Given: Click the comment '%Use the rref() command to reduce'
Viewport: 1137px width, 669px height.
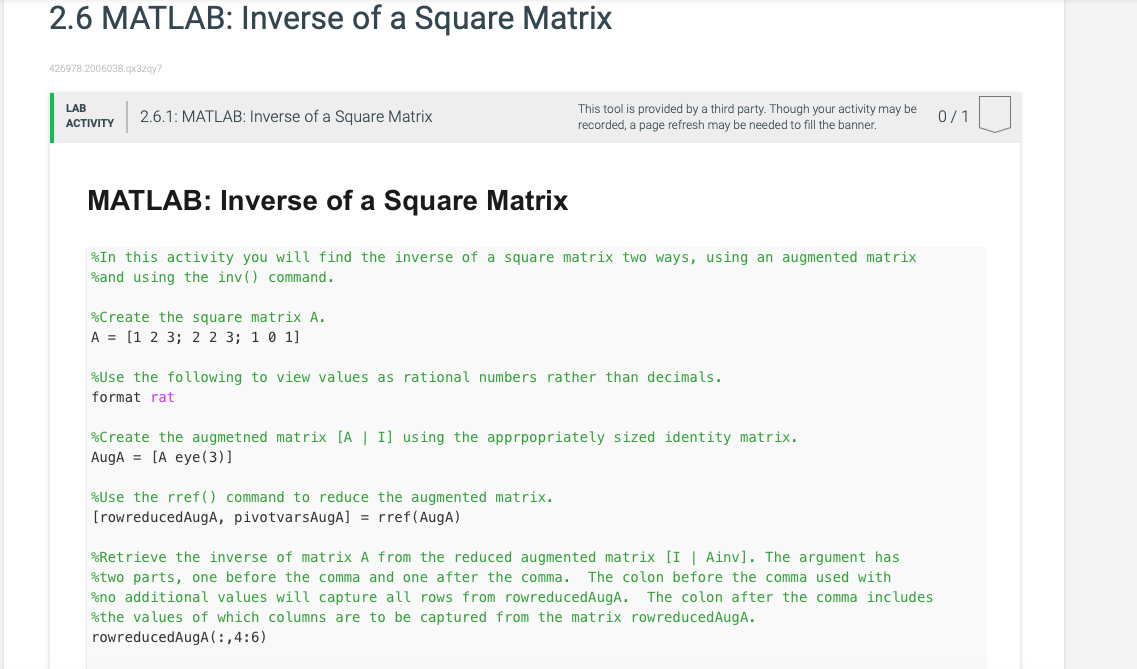Looking at the screenshot, I should tap(322, 497).
